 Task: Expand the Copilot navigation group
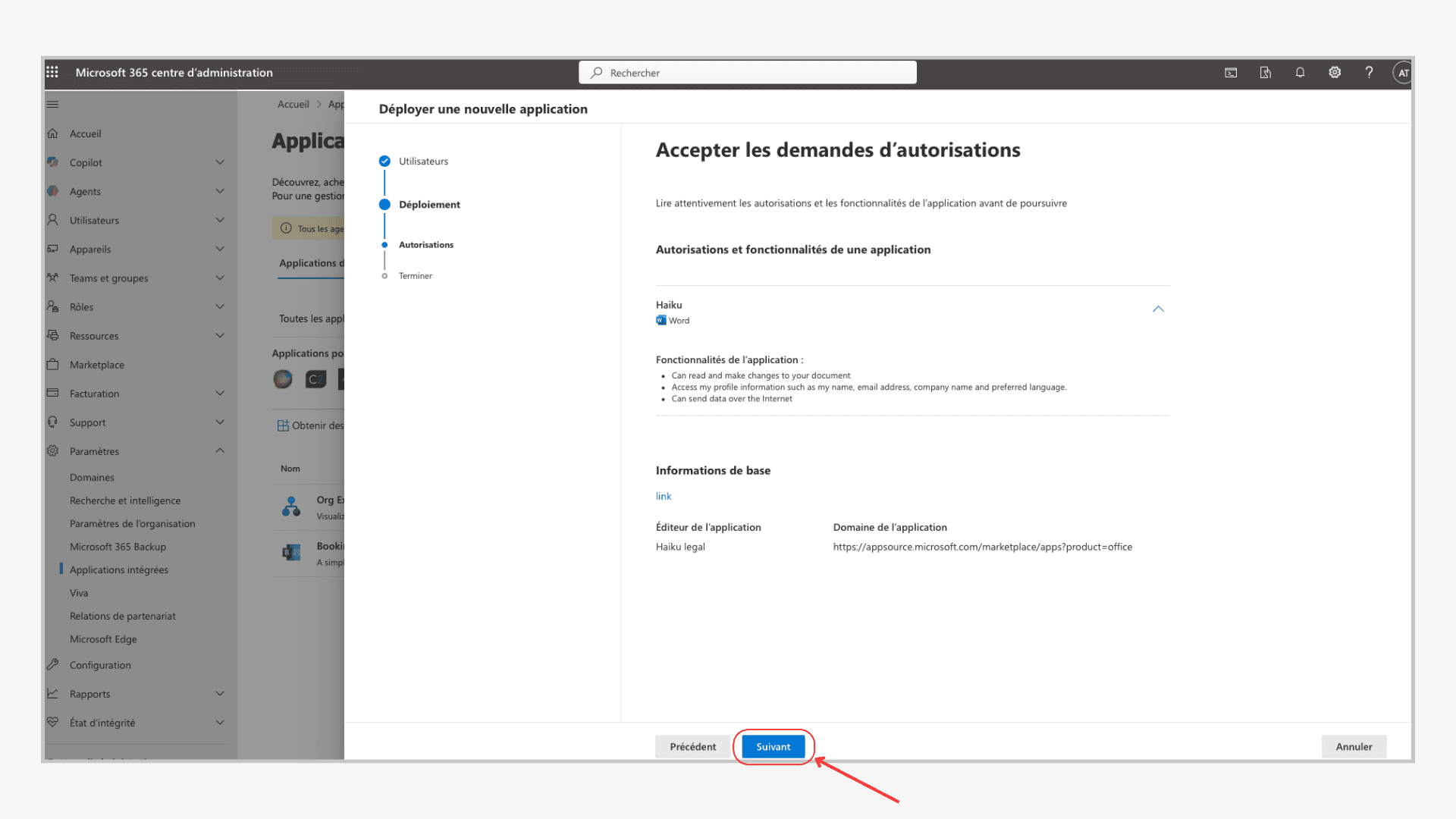coord(220,162)
